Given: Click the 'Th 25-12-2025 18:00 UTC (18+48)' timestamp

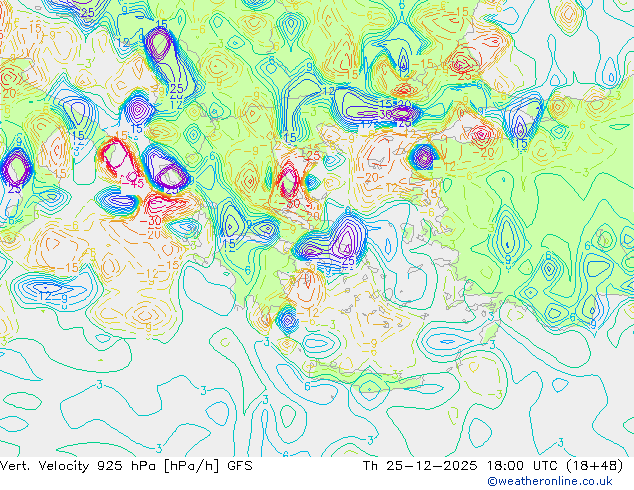Looking at the screenshot, I should point(493,466).
